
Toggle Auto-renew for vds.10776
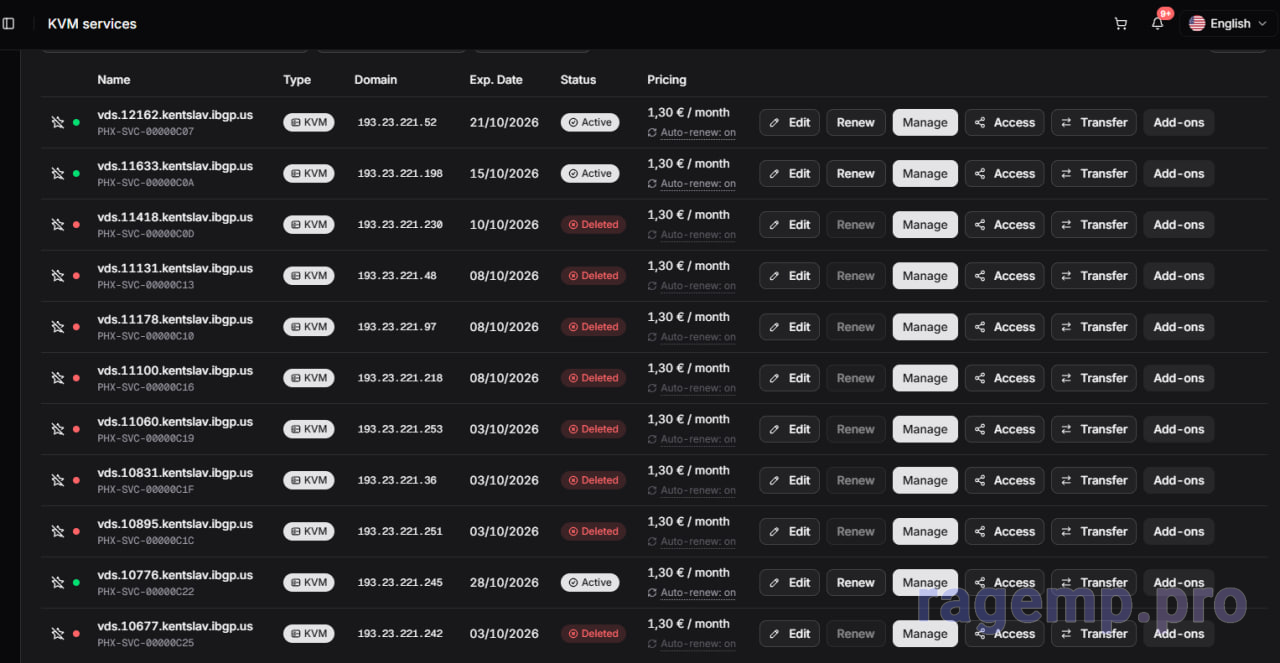coord(691,592)
